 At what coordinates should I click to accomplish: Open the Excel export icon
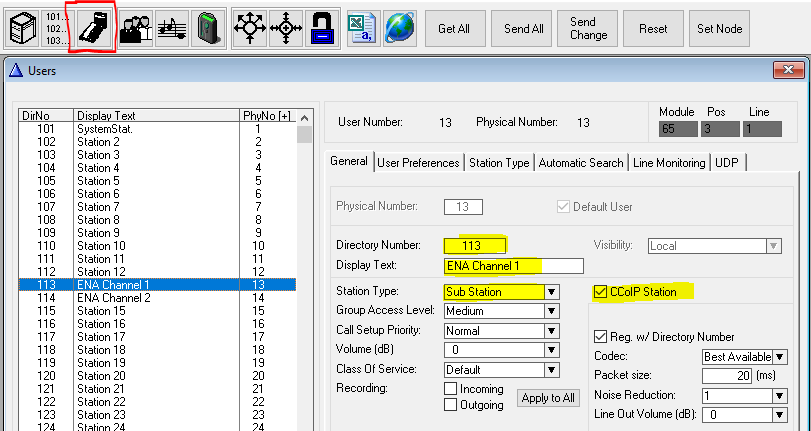(x=364, y=28)
